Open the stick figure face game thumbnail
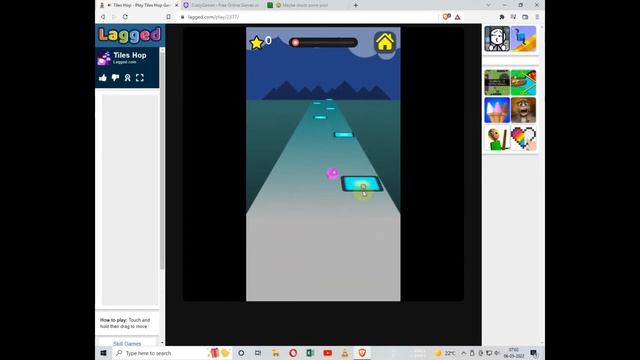Screen dimensions: 640x360 (497, 39)
